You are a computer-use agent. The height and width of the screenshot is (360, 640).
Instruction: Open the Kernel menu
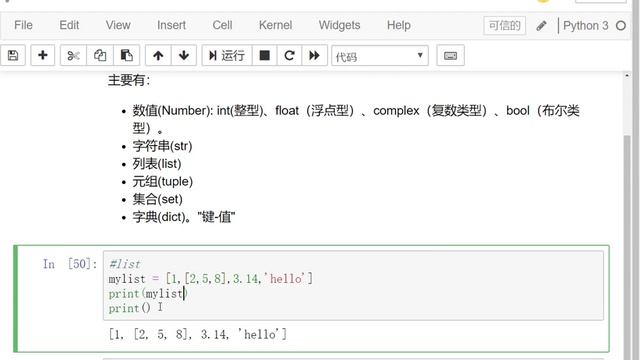[x=276, y=25]
